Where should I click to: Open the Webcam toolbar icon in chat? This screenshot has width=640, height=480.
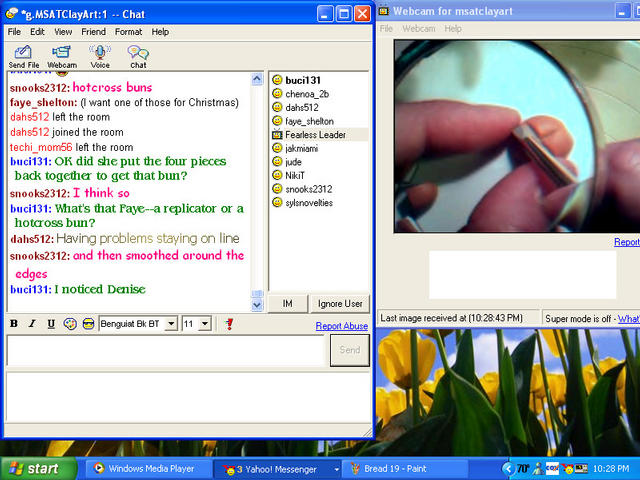tap(62, 57)
